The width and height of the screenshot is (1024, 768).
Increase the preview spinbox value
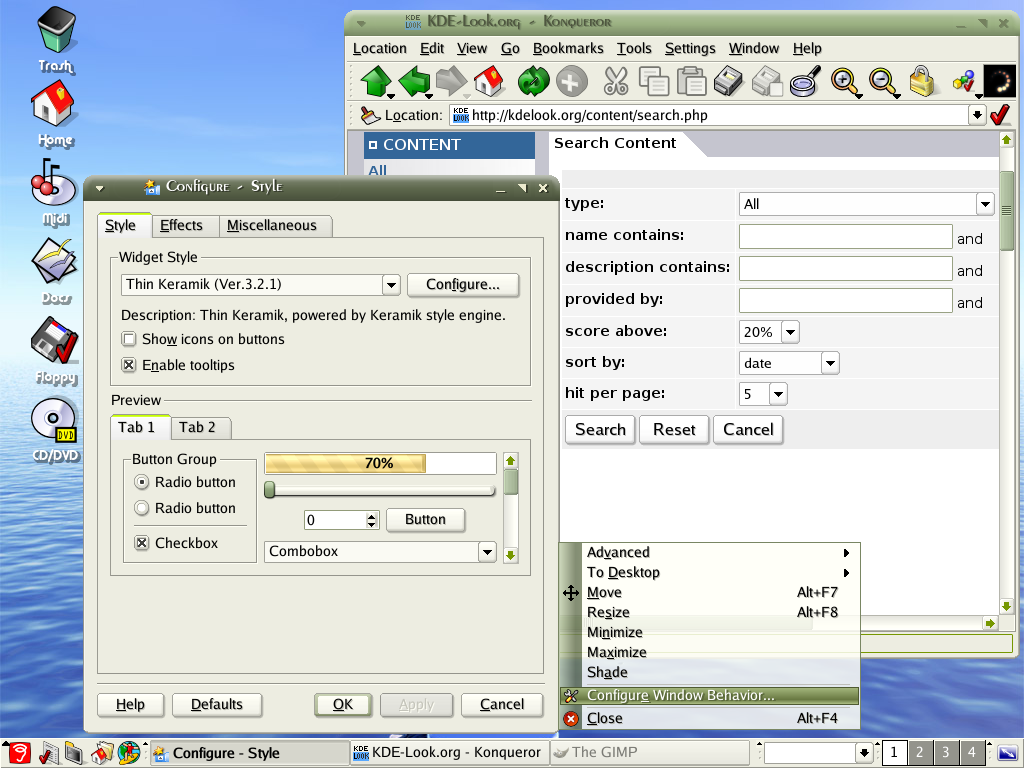point(372,516)
